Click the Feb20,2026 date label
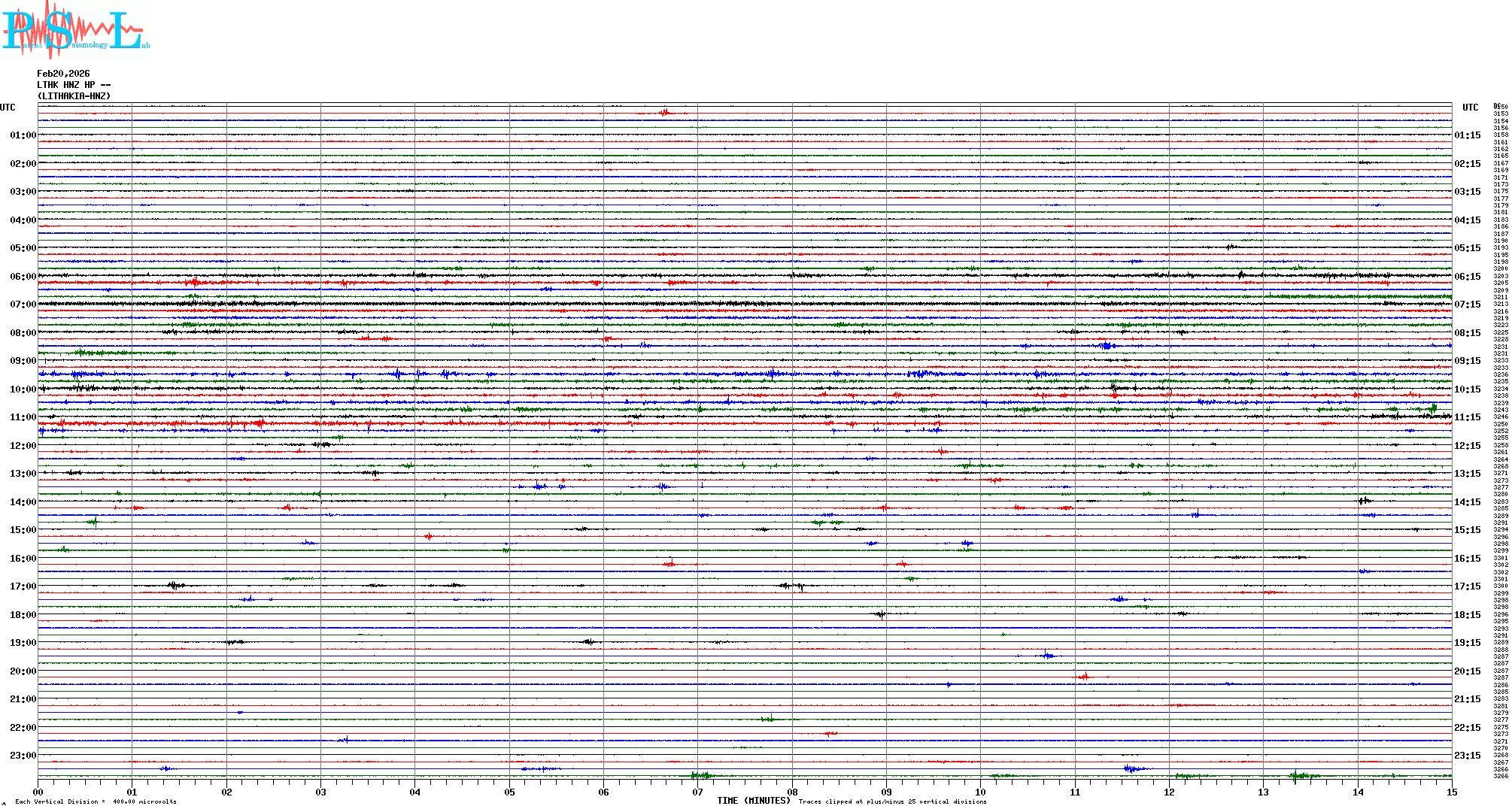The width and height of the screenshot is (1512, 812). 63,74
